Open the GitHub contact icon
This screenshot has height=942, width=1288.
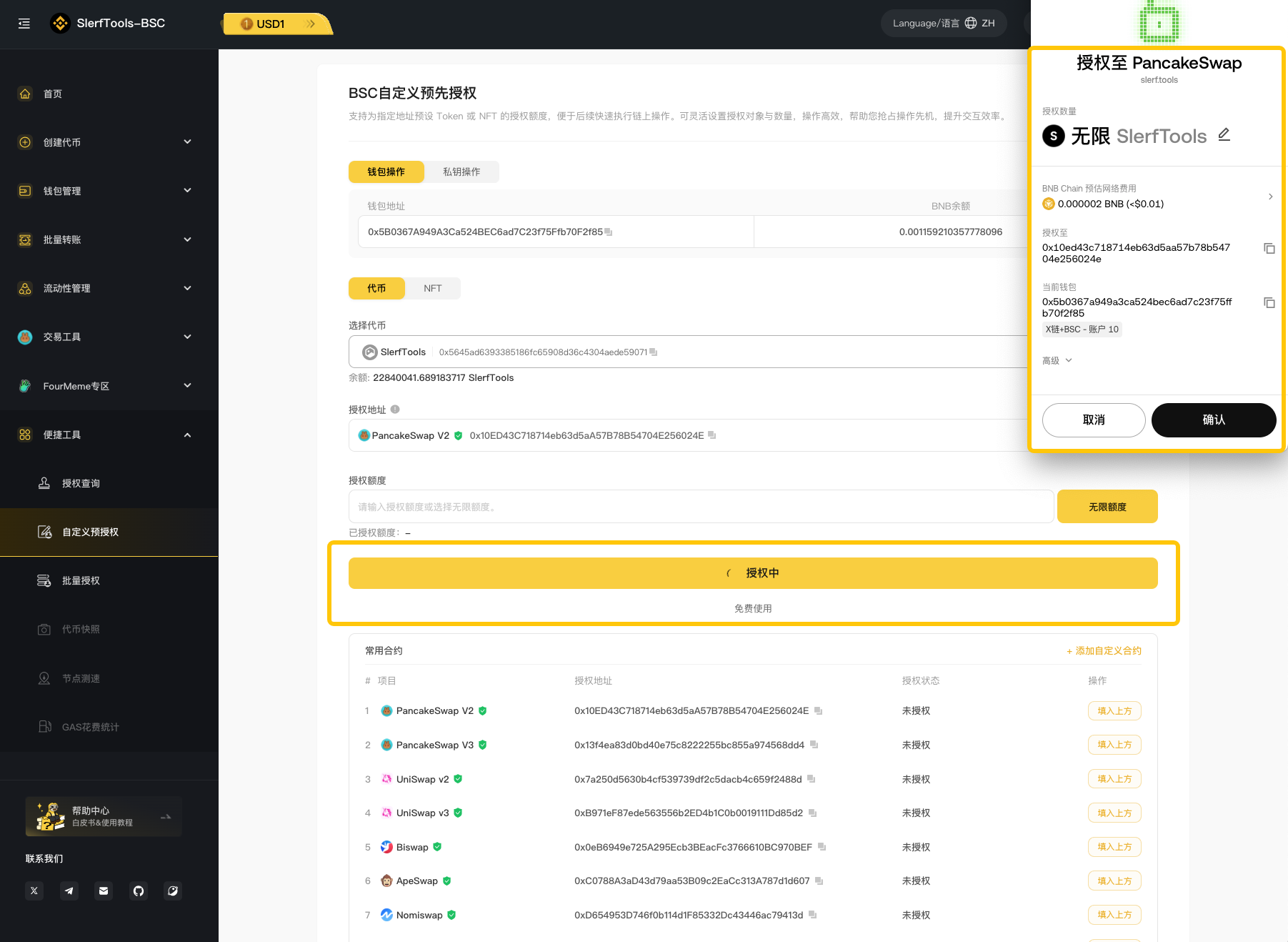[x=139, y=891]
